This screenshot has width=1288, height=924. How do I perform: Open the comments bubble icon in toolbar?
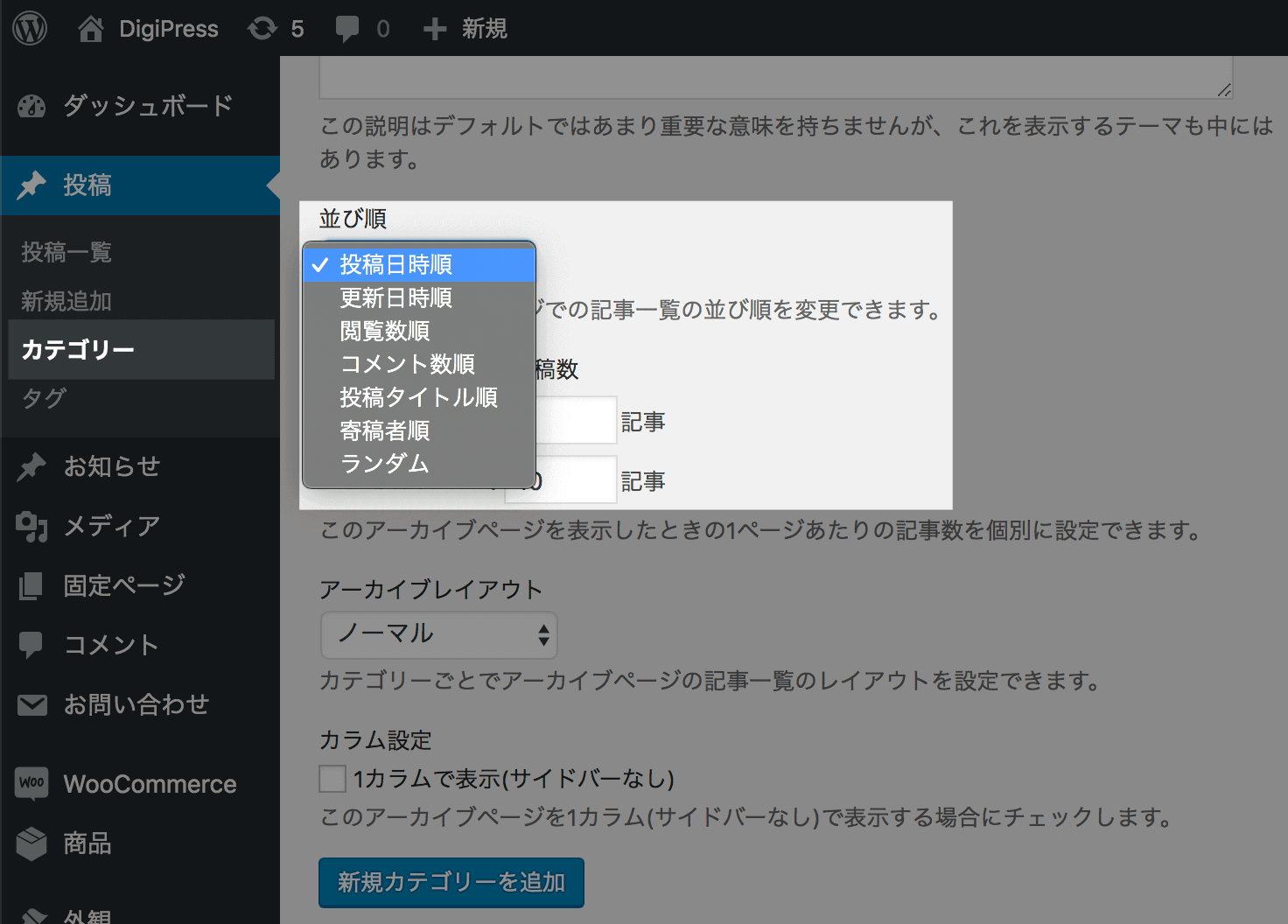[x=347, y=29]
